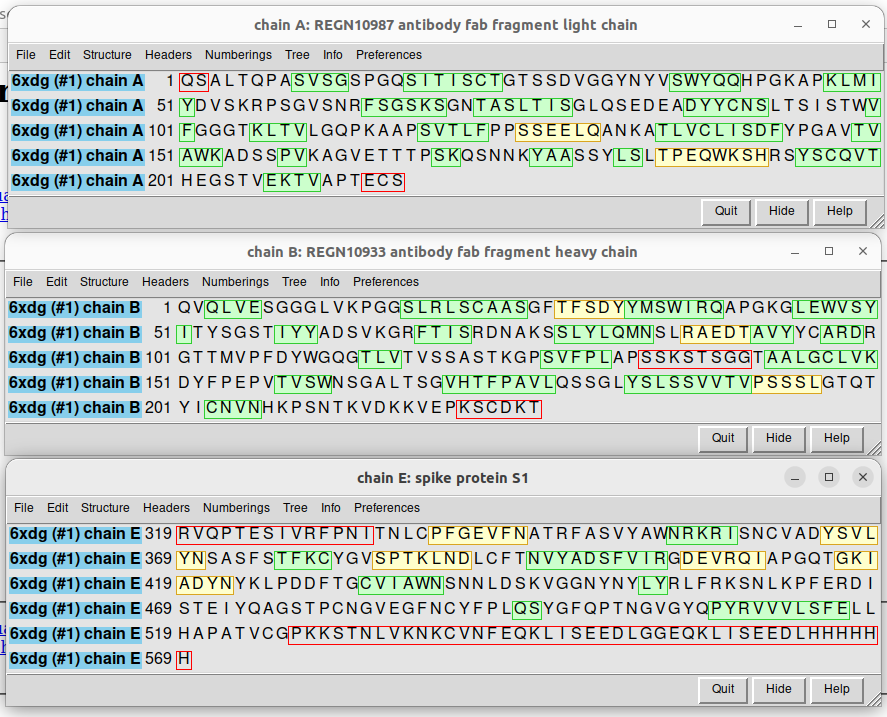Viewport: 887px width, 717px height.
Task: Open Edit menu in chain E window
Action: click(x=58, y=508)
